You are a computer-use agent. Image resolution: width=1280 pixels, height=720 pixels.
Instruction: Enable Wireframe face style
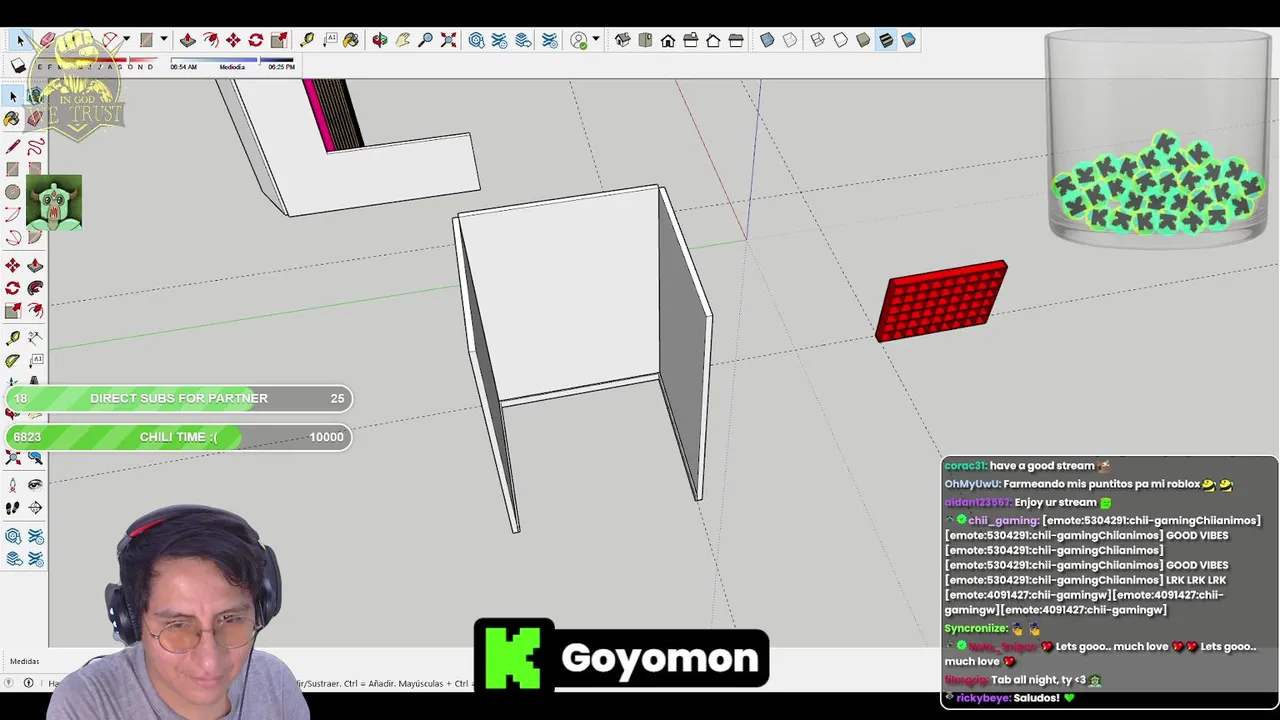[x=817, y=40]
